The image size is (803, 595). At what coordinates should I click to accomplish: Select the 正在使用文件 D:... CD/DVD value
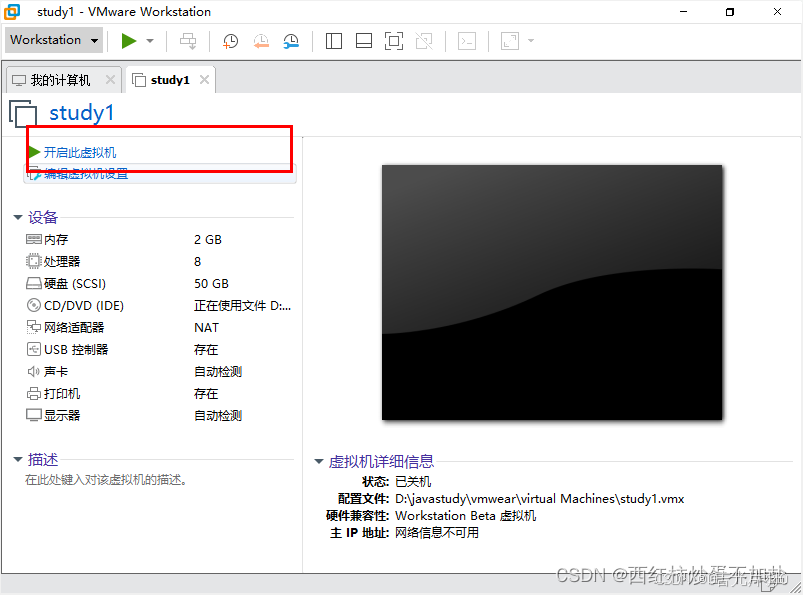(x=242, y=306)
